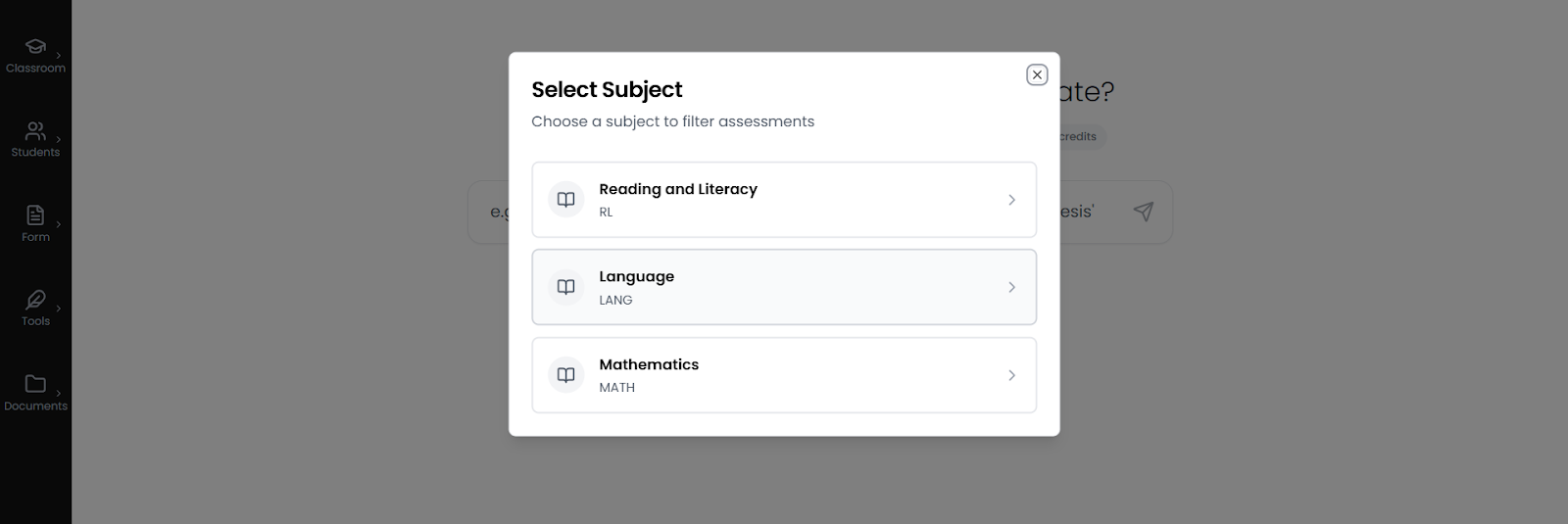Open the Documents menu label
Image resolution: width=1568 pixels, height=524 pixels.
coord(35,406)
